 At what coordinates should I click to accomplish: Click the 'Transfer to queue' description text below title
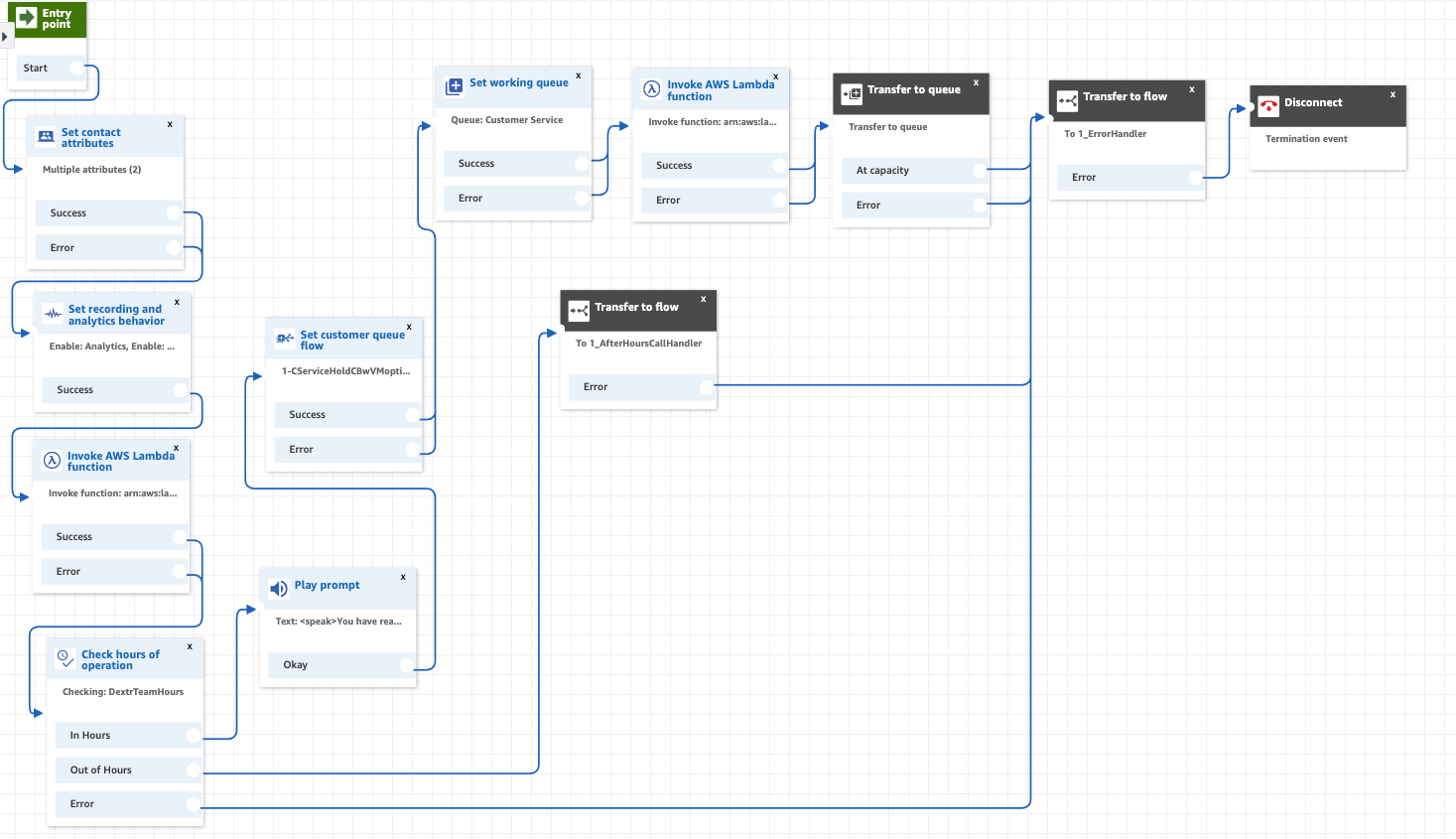(x=888, y=127)
